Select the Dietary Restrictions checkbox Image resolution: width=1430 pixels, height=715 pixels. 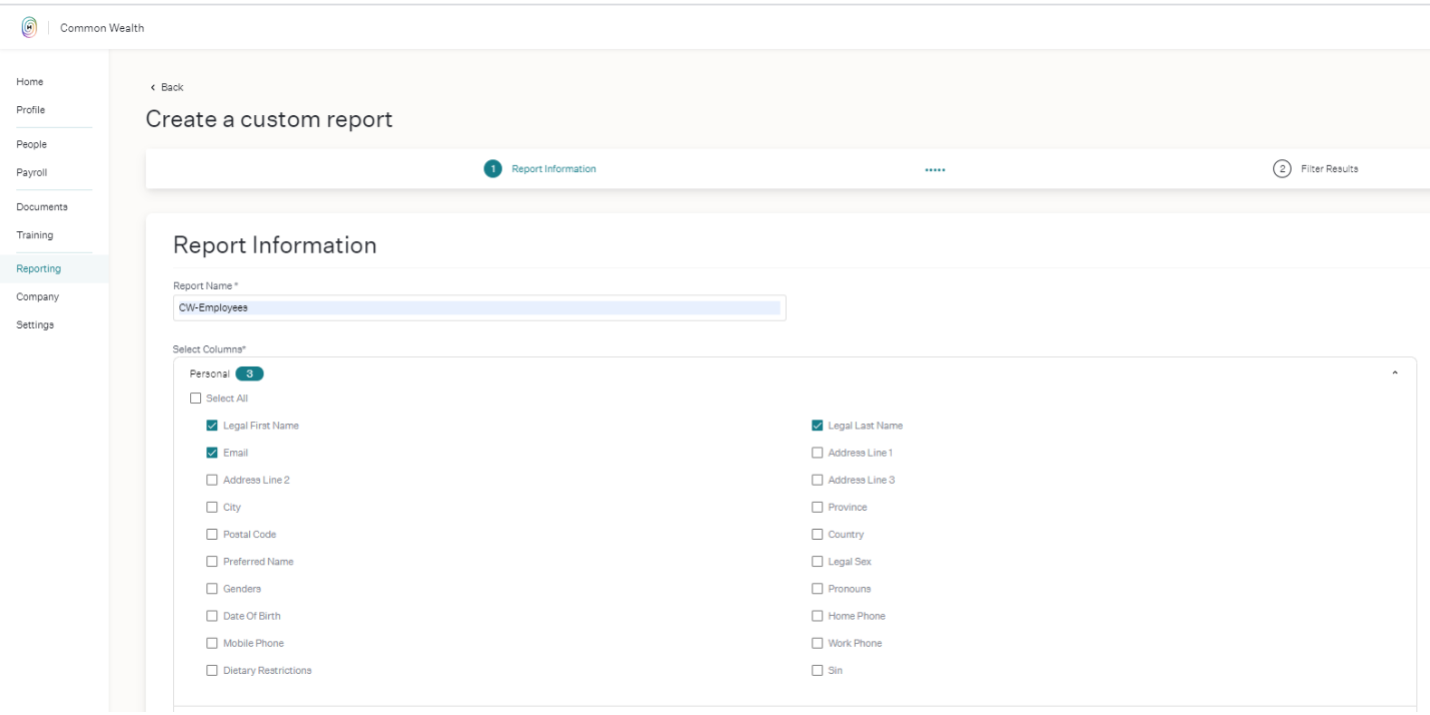coord(212,671)
